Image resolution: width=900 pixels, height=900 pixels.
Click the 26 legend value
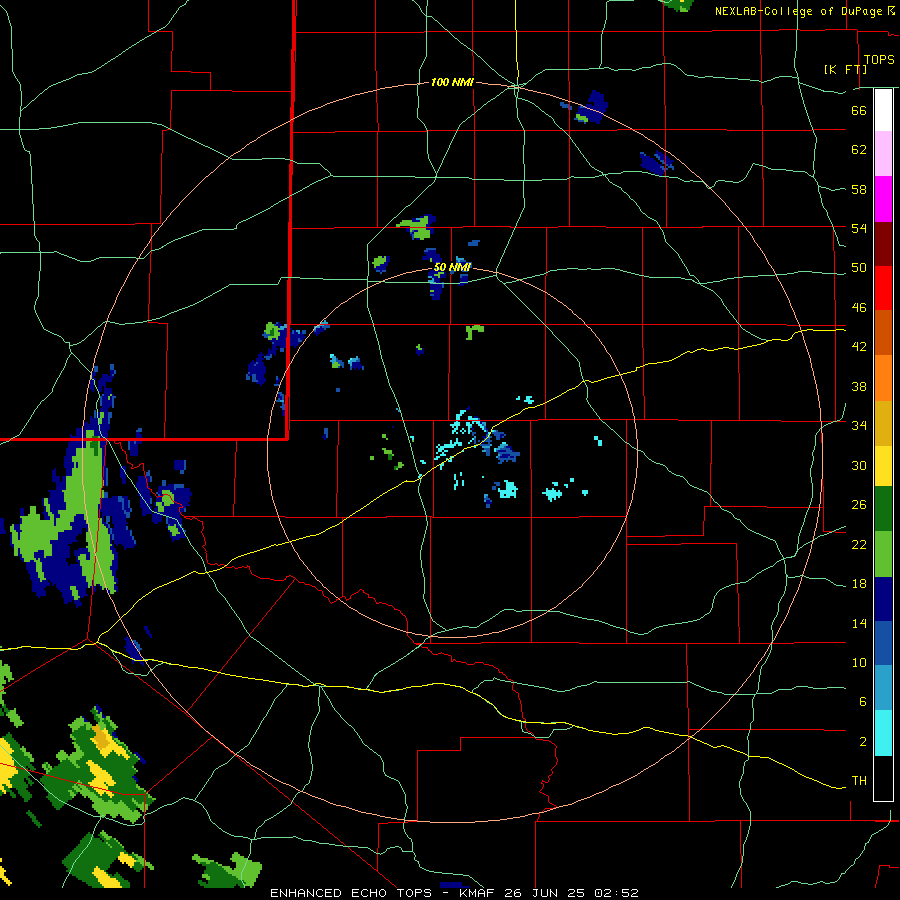[x=859, y=505]
